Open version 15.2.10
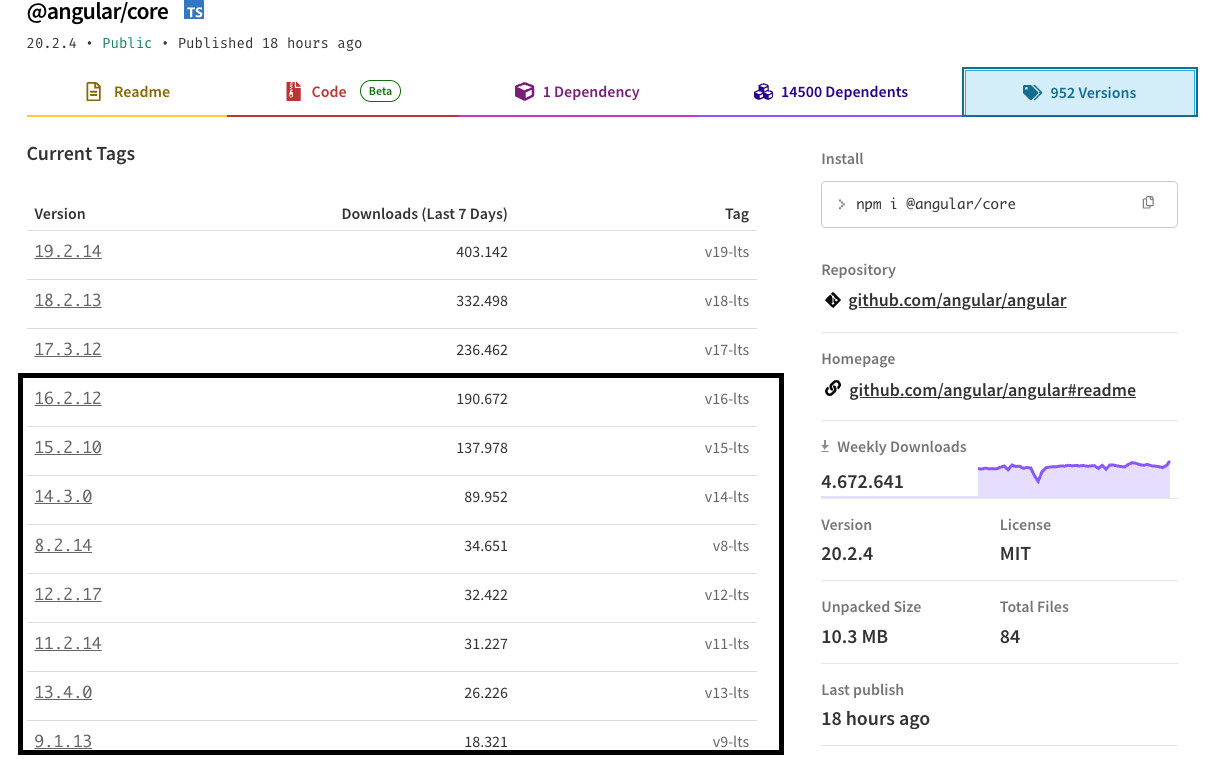The height and width of the screenshot is (759, 1212). [x=68, y=448]
